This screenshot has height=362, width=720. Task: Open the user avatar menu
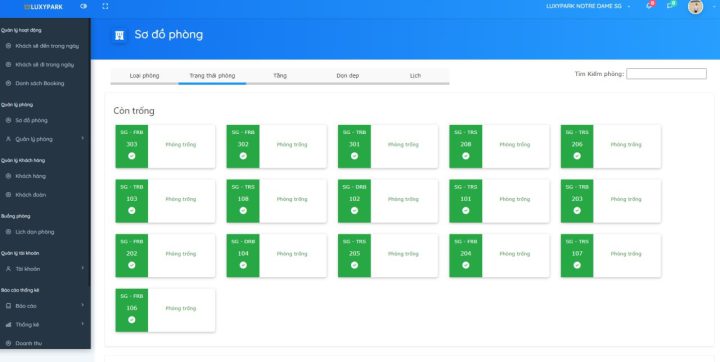[695, 6]
